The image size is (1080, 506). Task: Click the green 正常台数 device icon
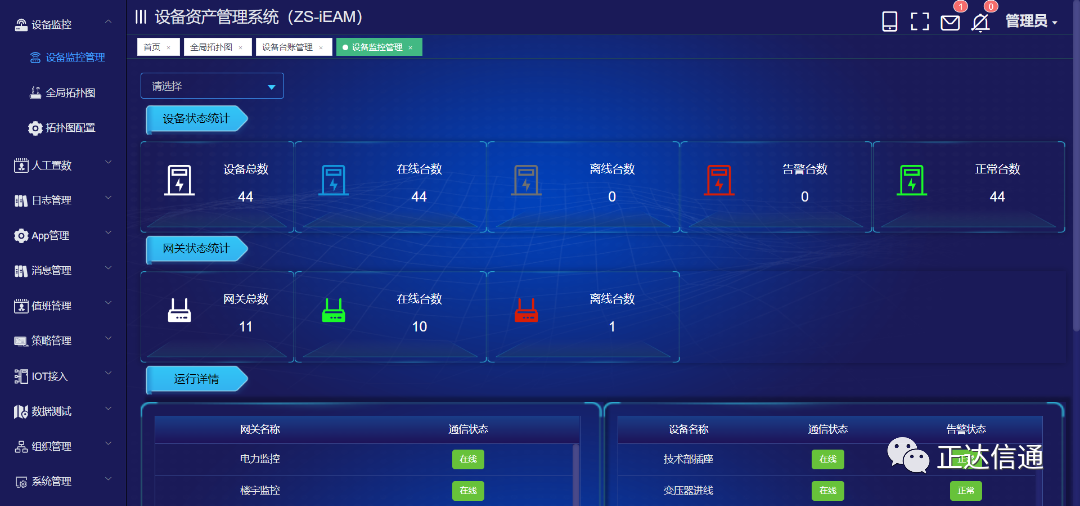coord(912,180)
